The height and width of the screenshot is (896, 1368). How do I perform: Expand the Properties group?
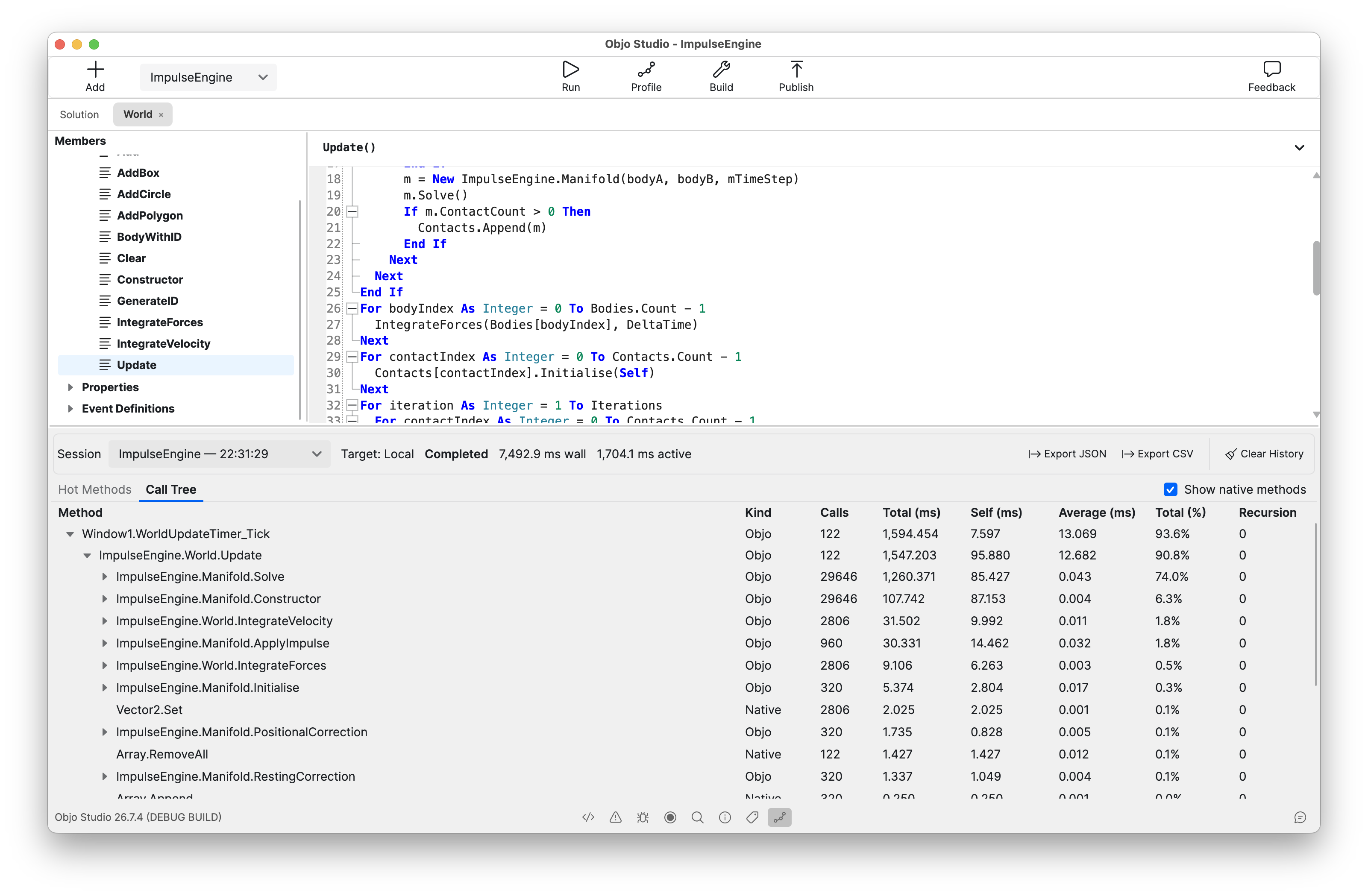point(70,387)
